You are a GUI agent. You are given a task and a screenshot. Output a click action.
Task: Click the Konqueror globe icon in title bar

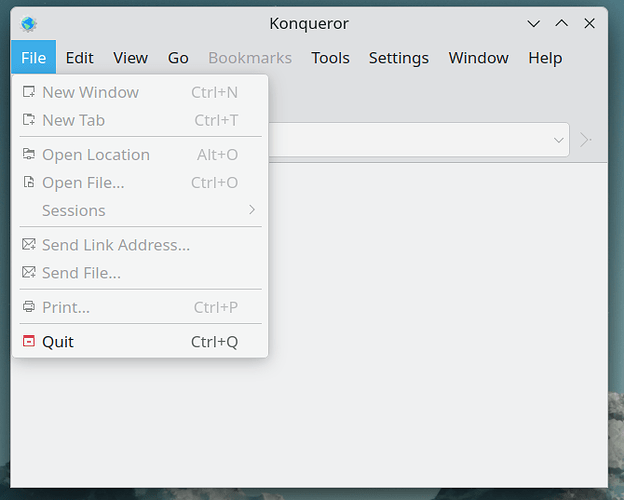click(x=29, y=24)
